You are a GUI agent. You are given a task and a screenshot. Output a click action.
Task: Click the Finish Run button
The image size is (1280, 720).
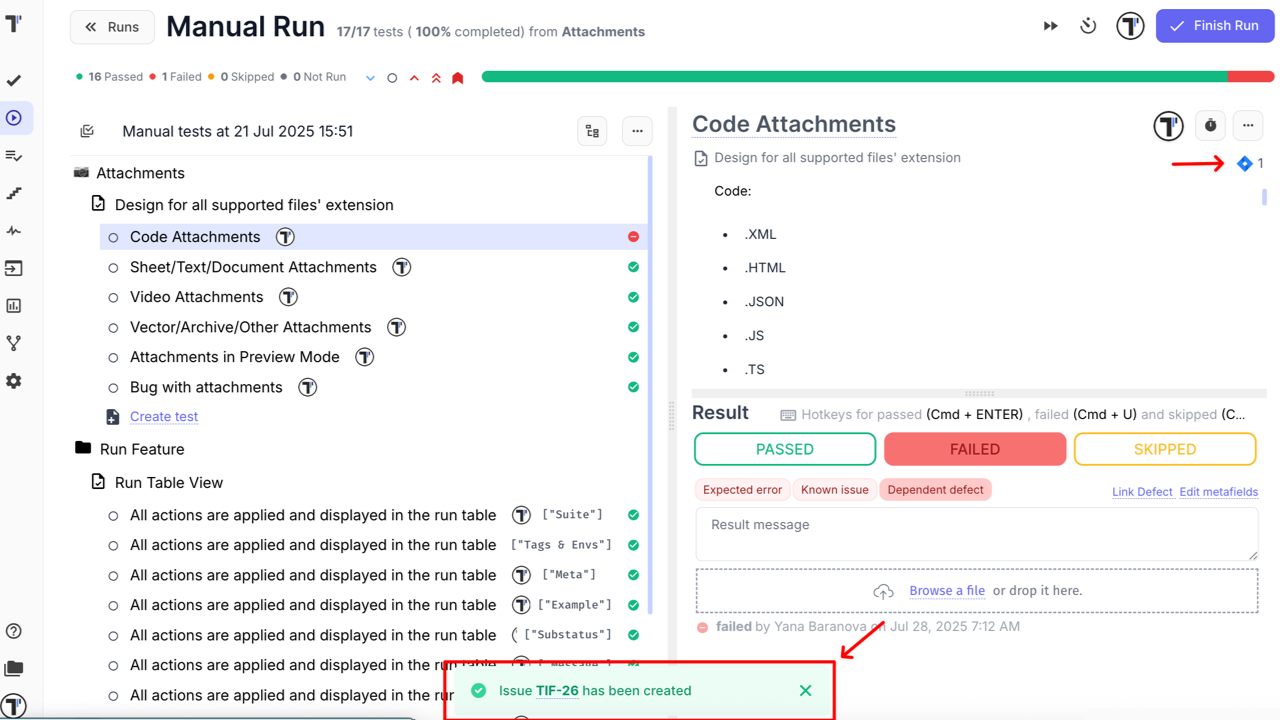coord(1214,25)
